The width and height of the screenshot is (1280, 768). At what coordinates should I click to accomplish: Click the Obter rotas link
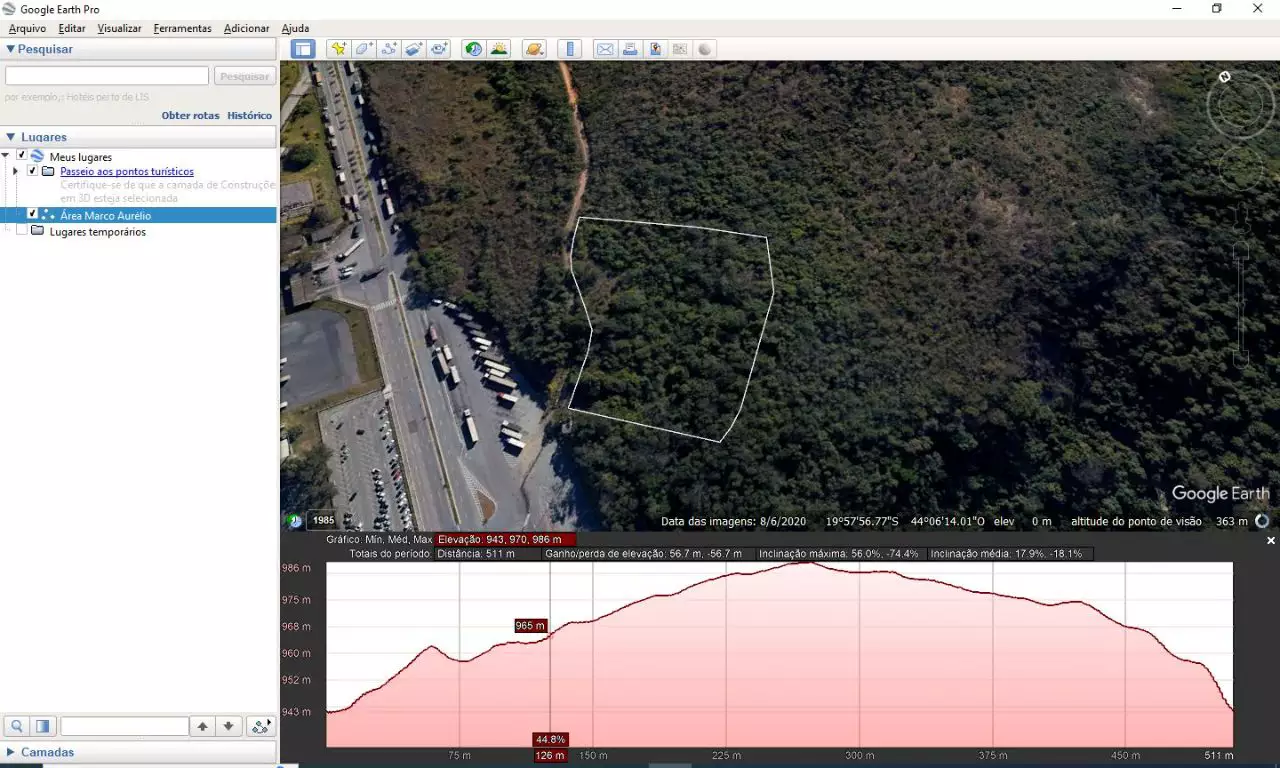190,115
